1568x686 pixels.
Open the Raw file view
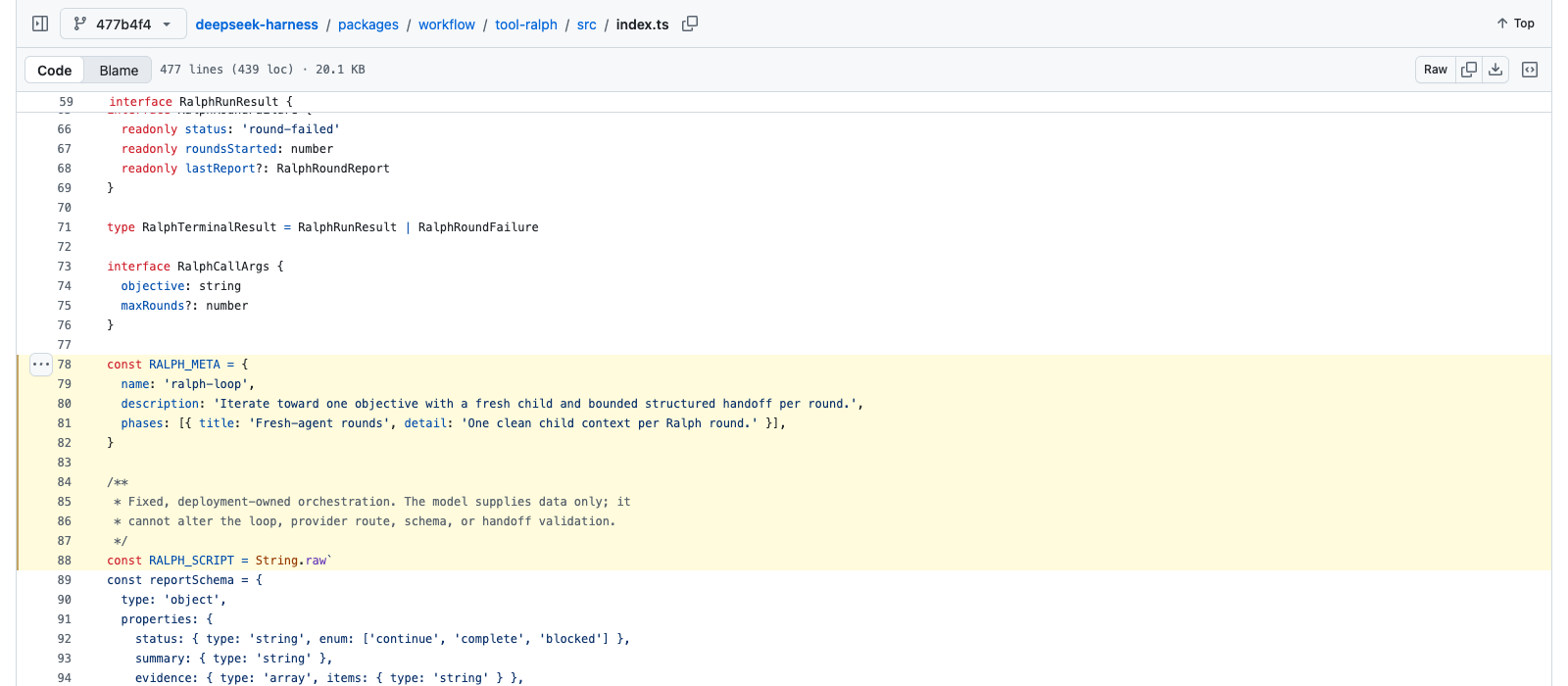coord(1436,70)
